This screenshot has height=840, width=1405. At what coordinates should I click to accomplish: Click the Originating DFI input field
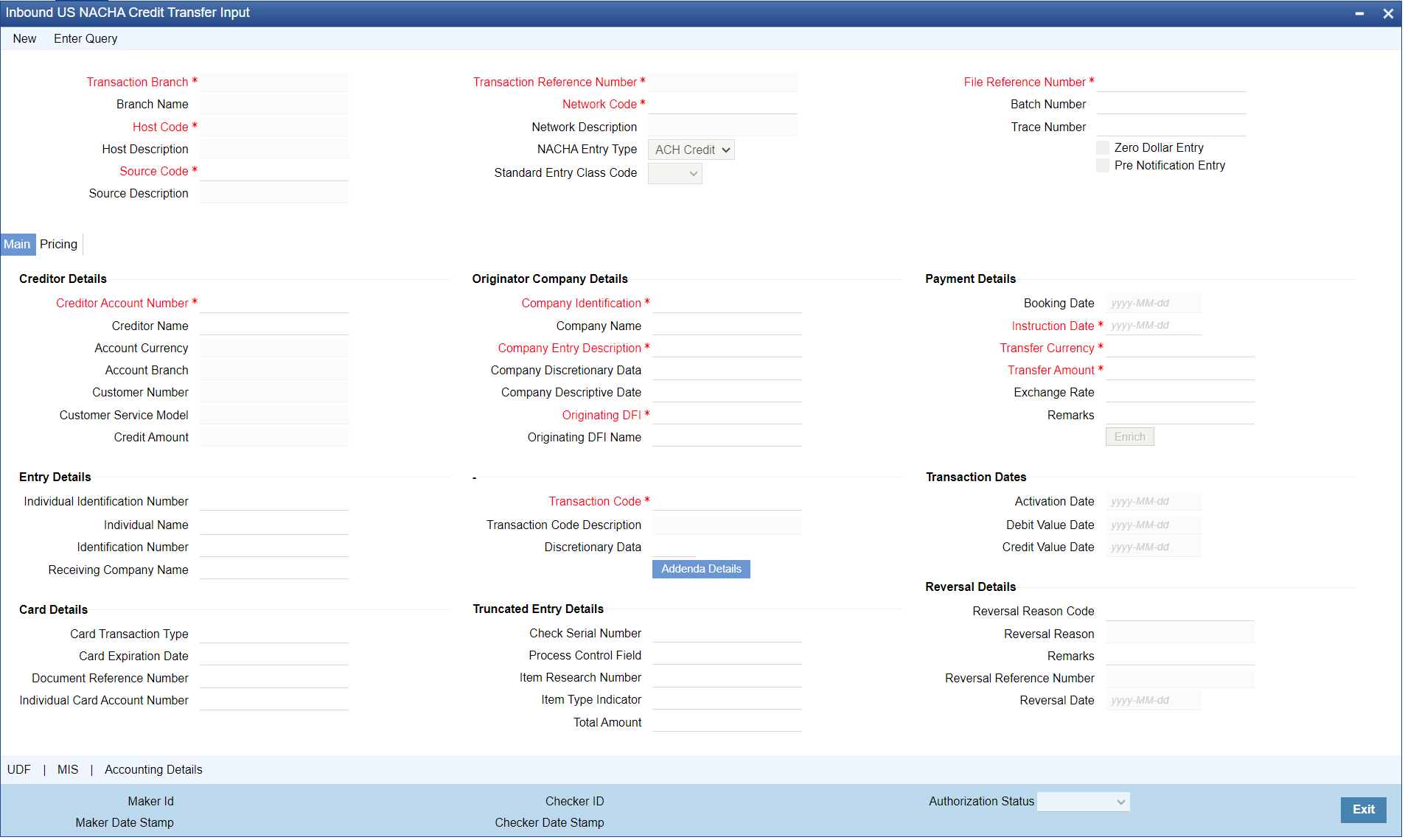[728, 416]
